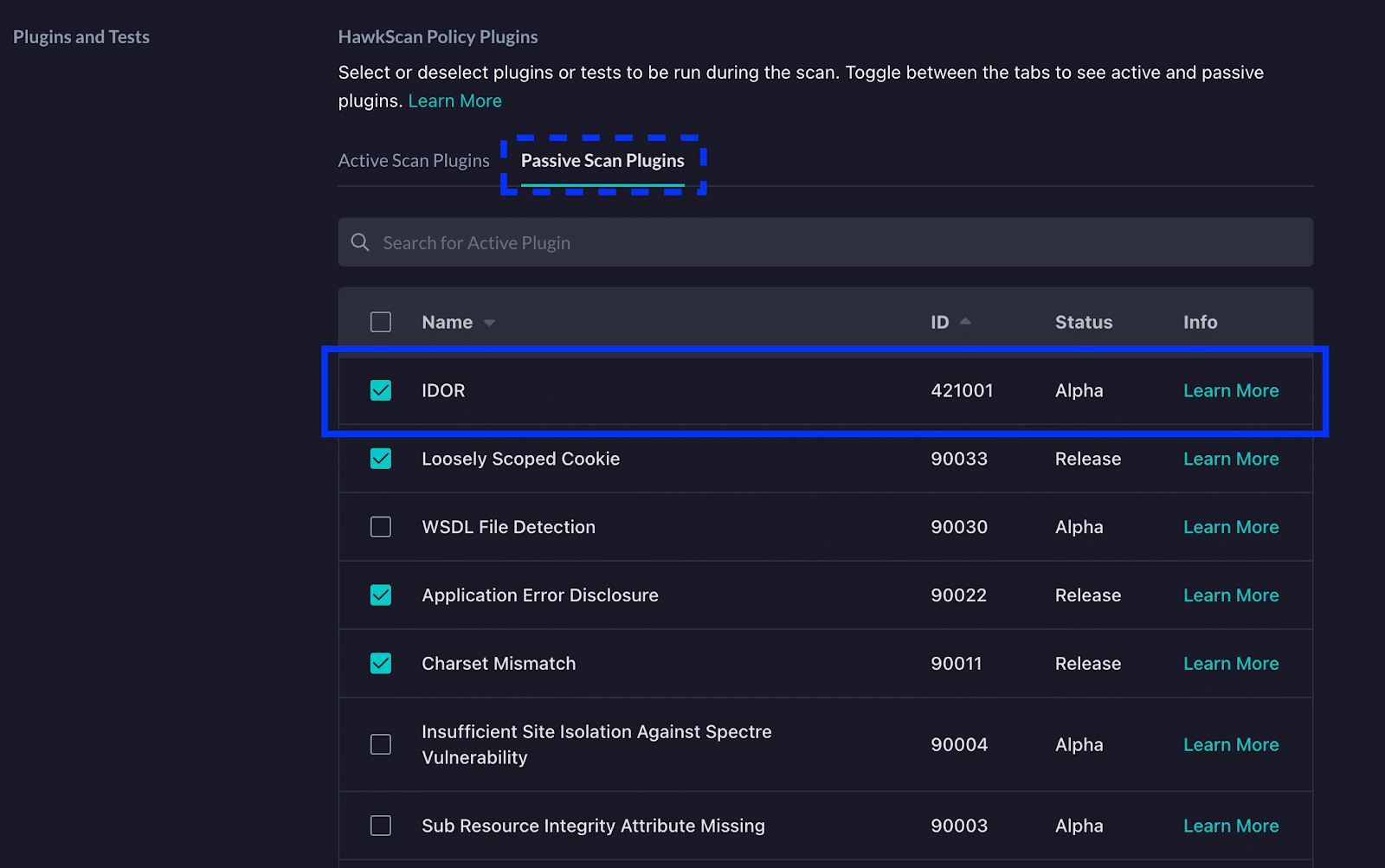The width and height of the screenshot is (1385, 868).
Task: Sort by ID column arrow
Action: [965, 321]
